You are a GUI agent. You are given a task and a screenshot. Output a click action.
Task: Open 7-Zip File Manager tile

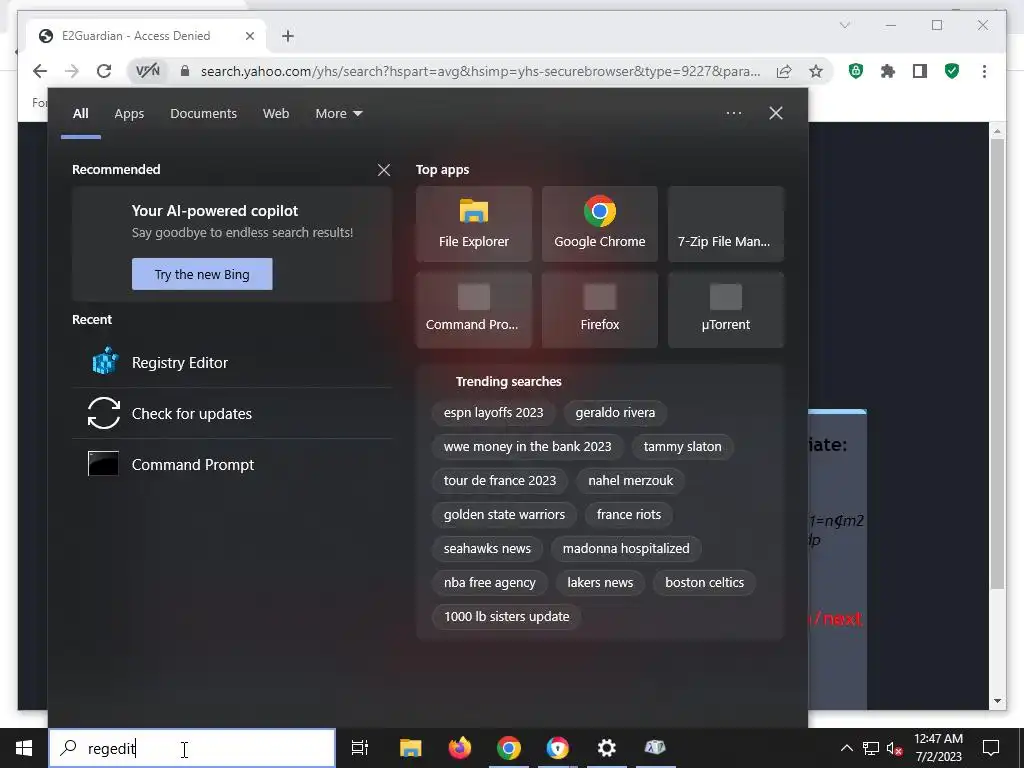tap(726, 224)
